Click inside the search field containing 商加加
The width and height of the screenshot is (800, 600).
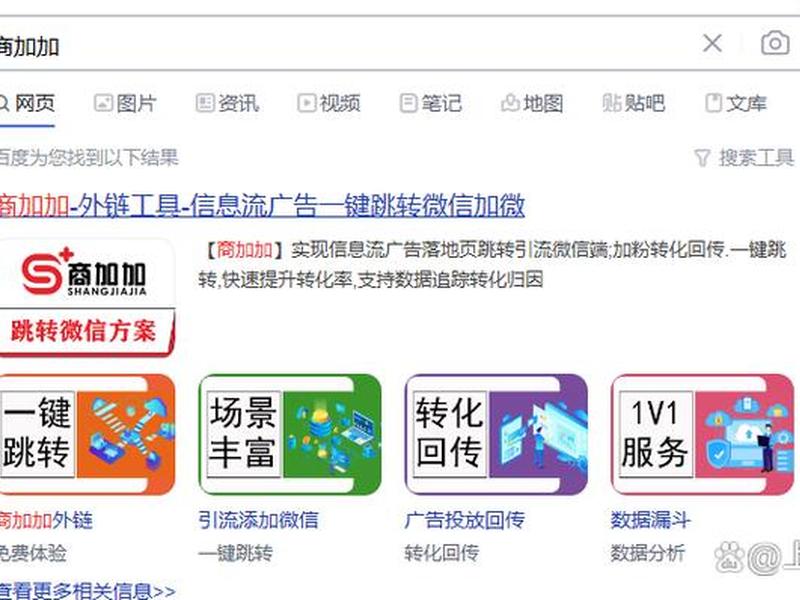(x=347, y=45)
